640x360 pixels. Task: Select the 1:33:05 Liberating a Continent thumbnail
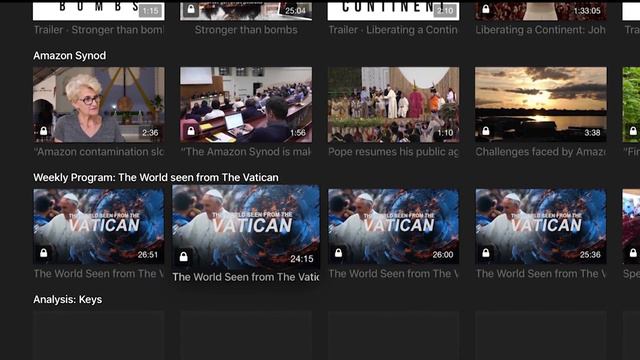click(541, 10)
